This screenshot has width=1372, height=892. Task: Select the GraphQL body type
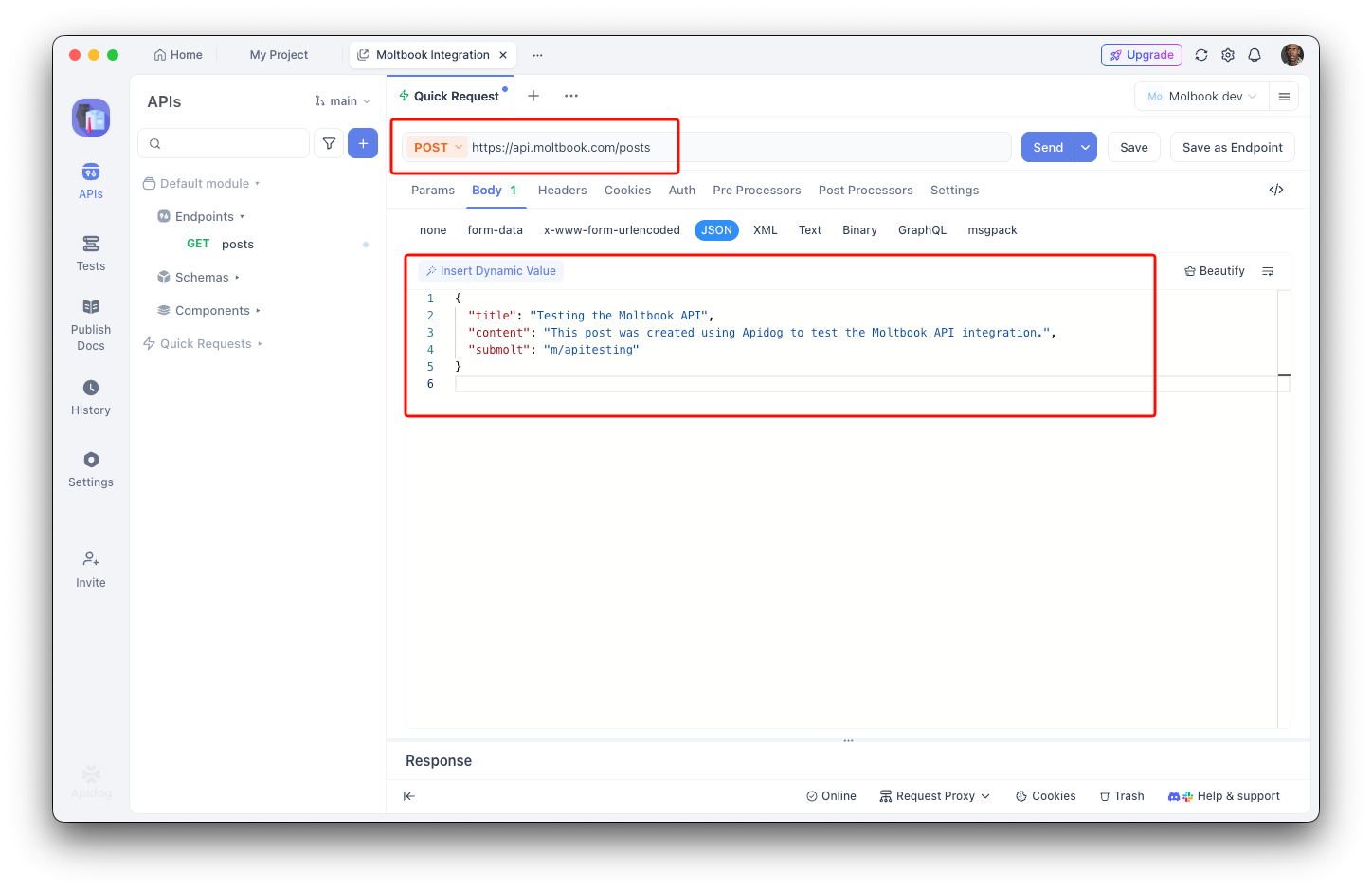923,230
